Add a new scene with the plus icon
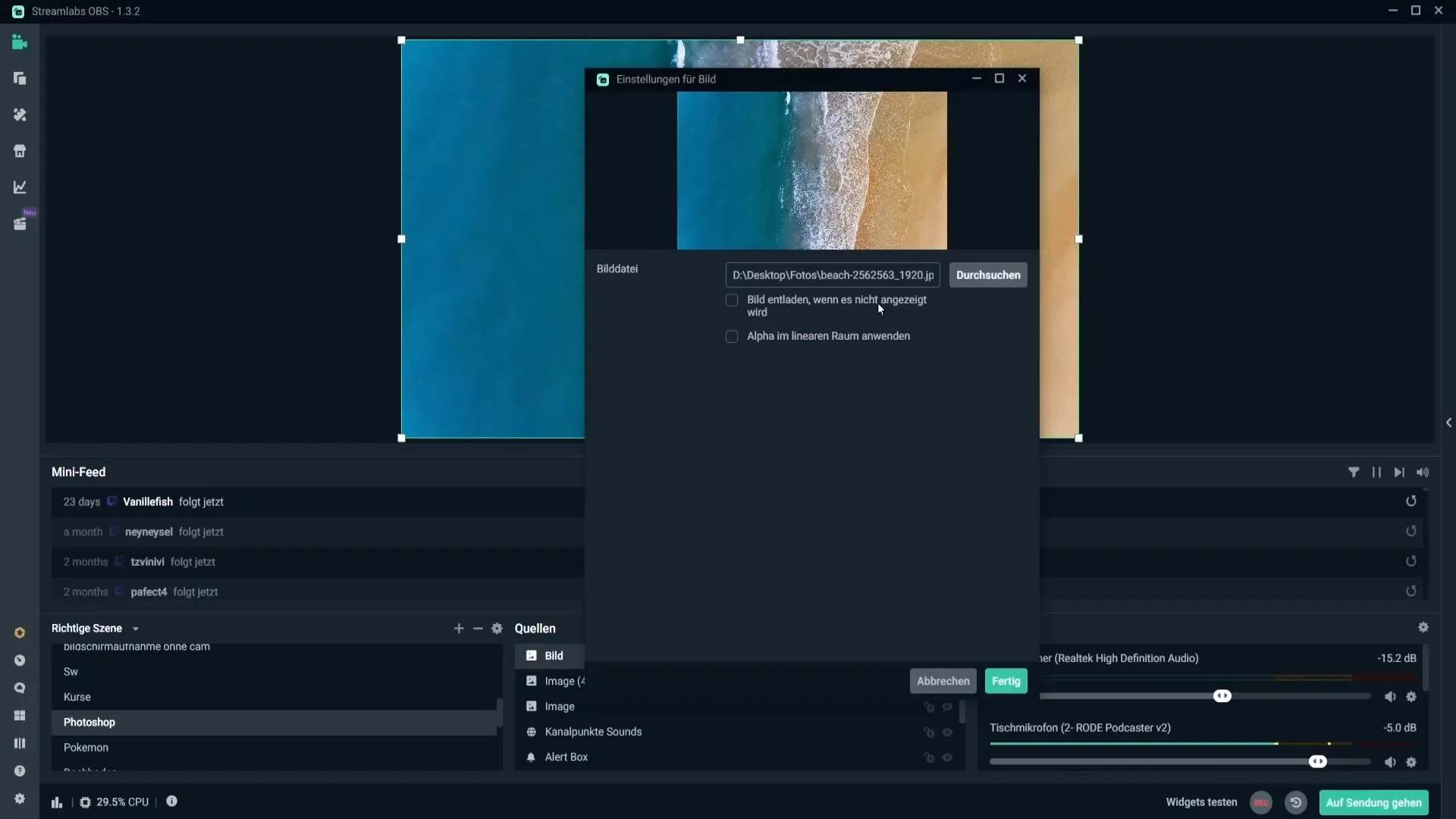The image size is (1456, 819). pos(459,629)
